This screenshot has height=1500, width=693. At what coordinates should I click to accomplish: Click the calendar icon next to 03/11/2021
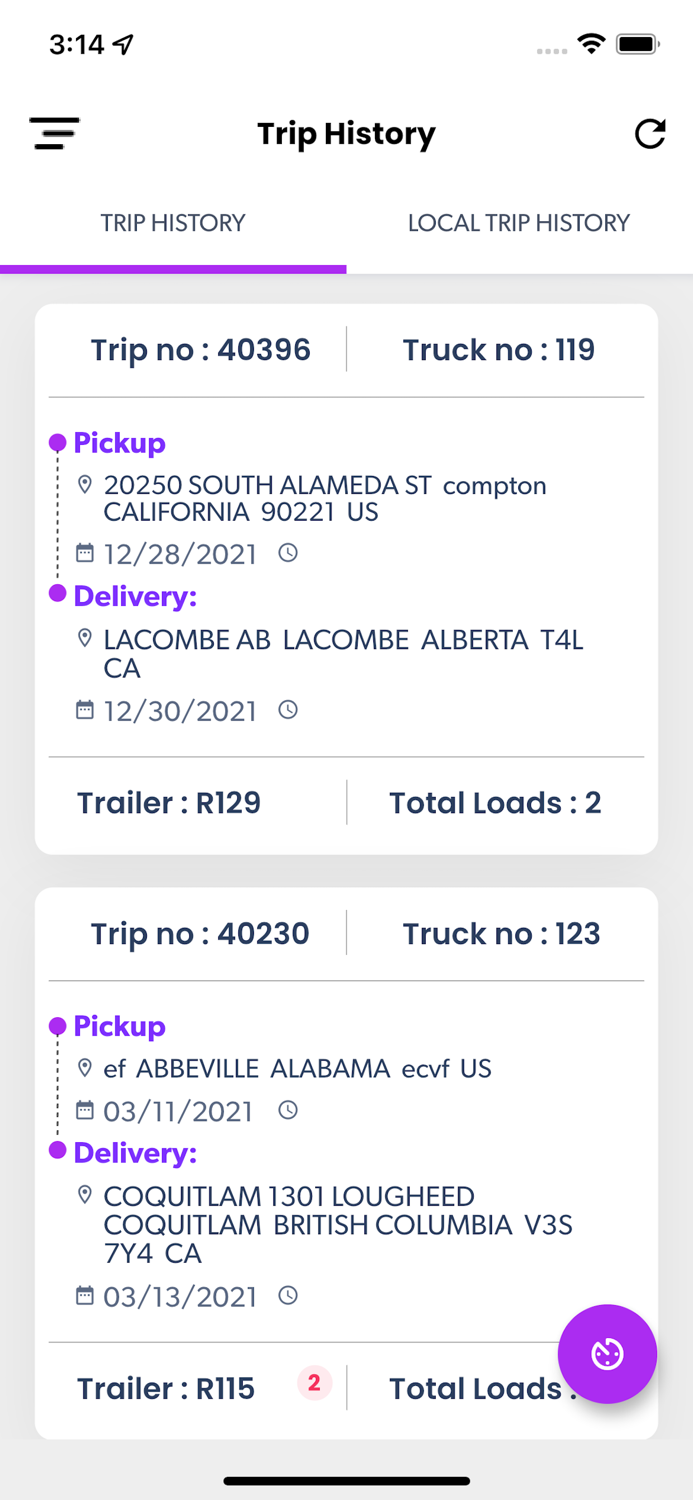(84, 1109)
